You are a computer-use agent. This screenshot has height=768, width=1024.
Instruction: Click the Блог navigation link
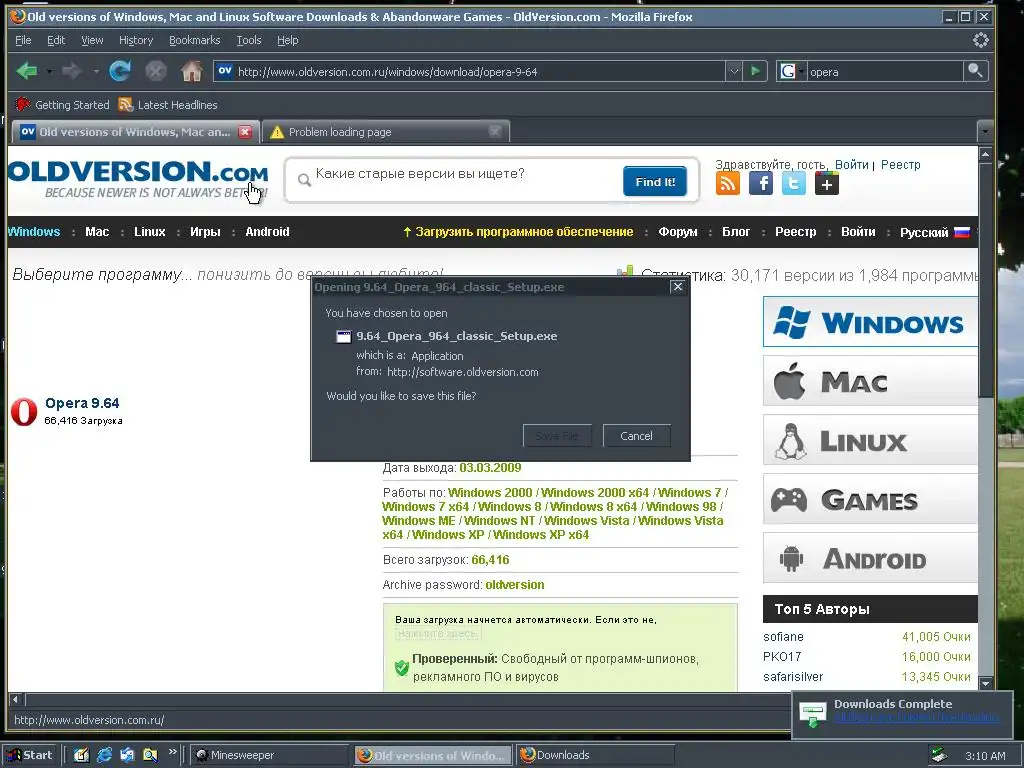(736, 232)
